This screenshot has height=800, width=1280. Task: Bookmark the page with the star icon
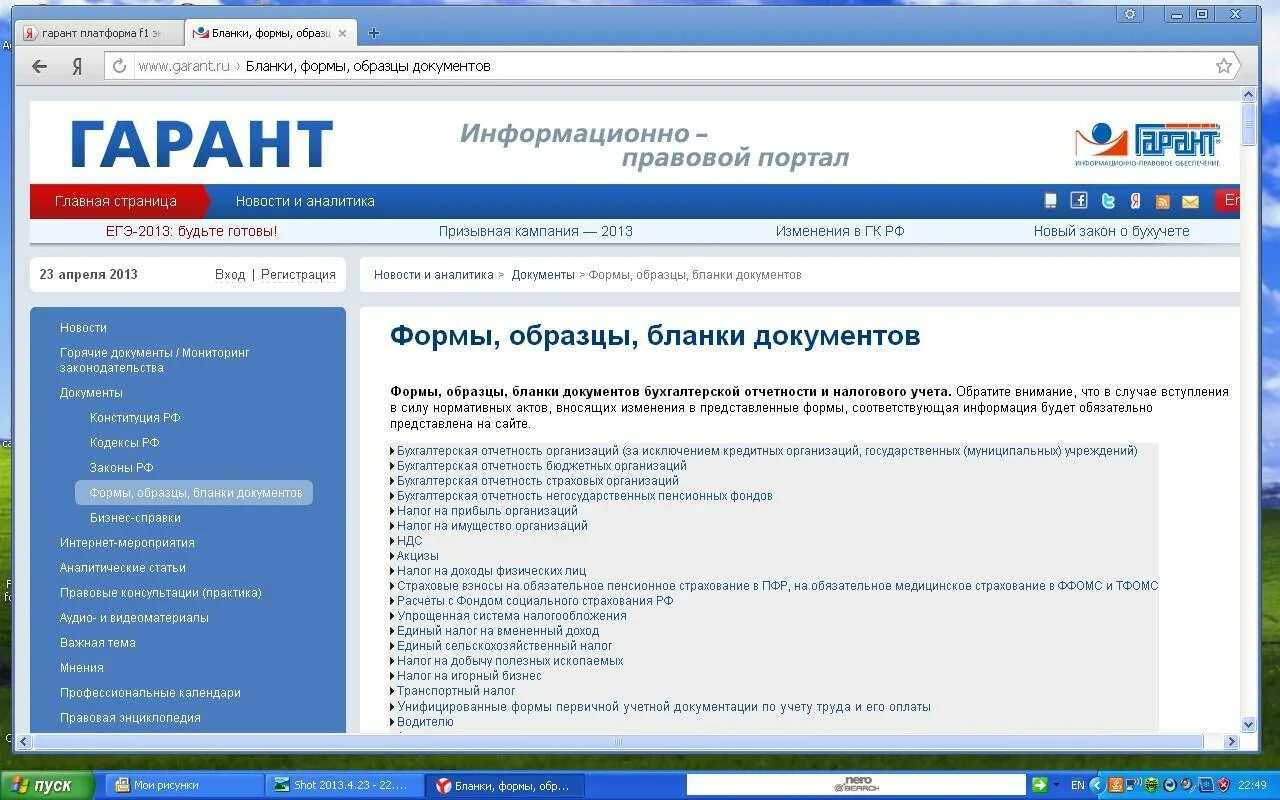click(1224, 66)
